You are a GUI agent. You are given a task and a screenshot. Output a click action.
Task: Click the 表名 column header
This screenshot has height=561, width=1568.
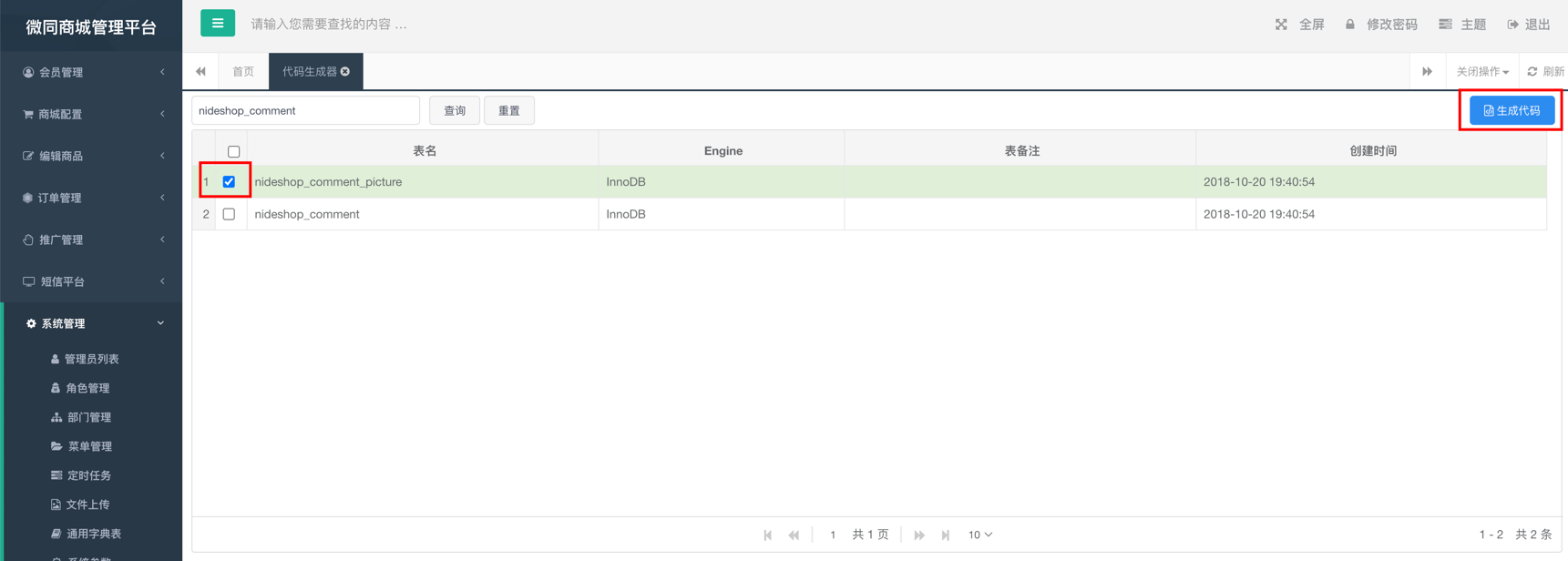(425, 151)
